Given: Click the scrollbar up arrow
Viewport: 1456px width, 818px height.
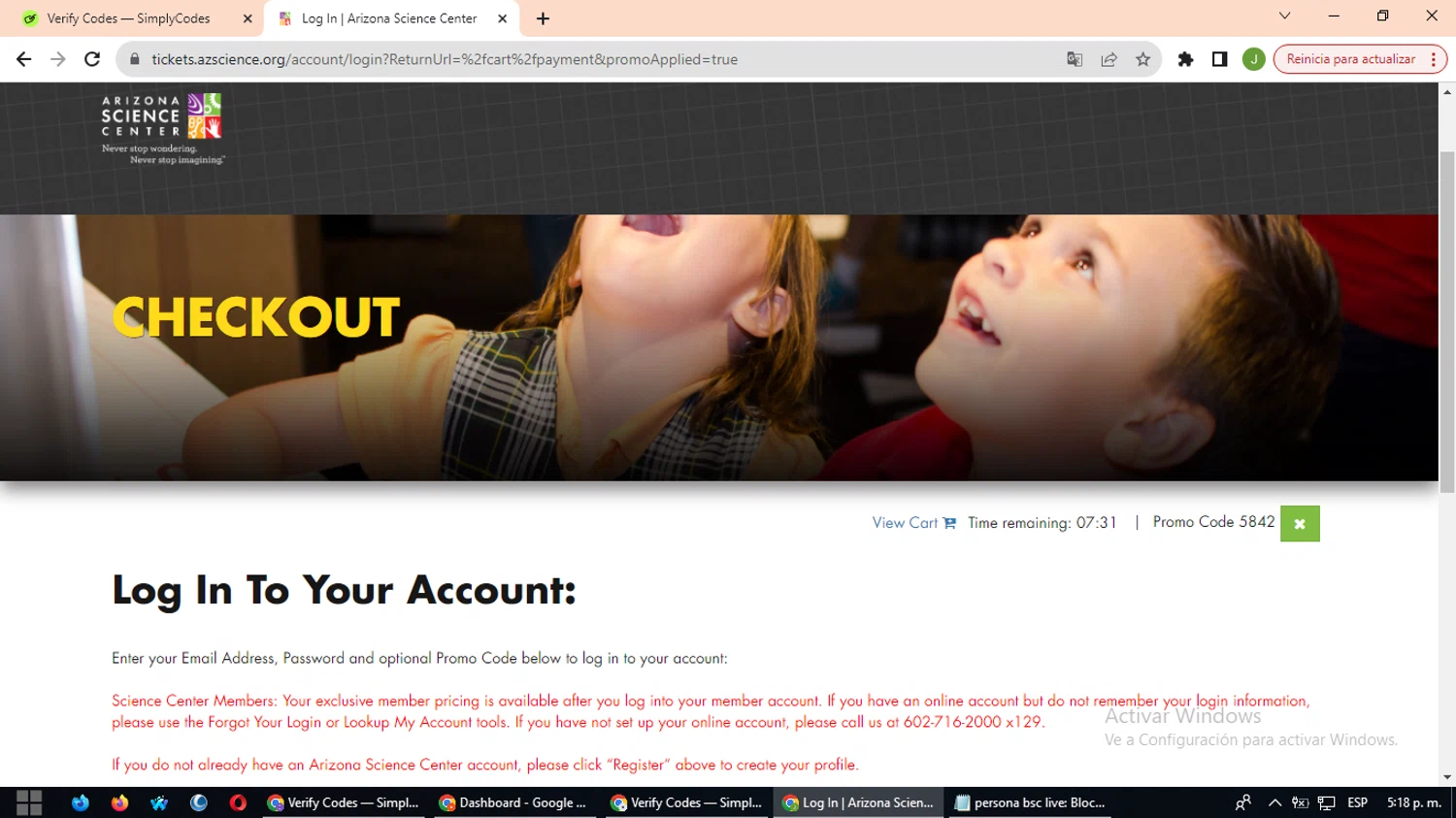Looking at the screenshot, I should tap(1447, 91).
